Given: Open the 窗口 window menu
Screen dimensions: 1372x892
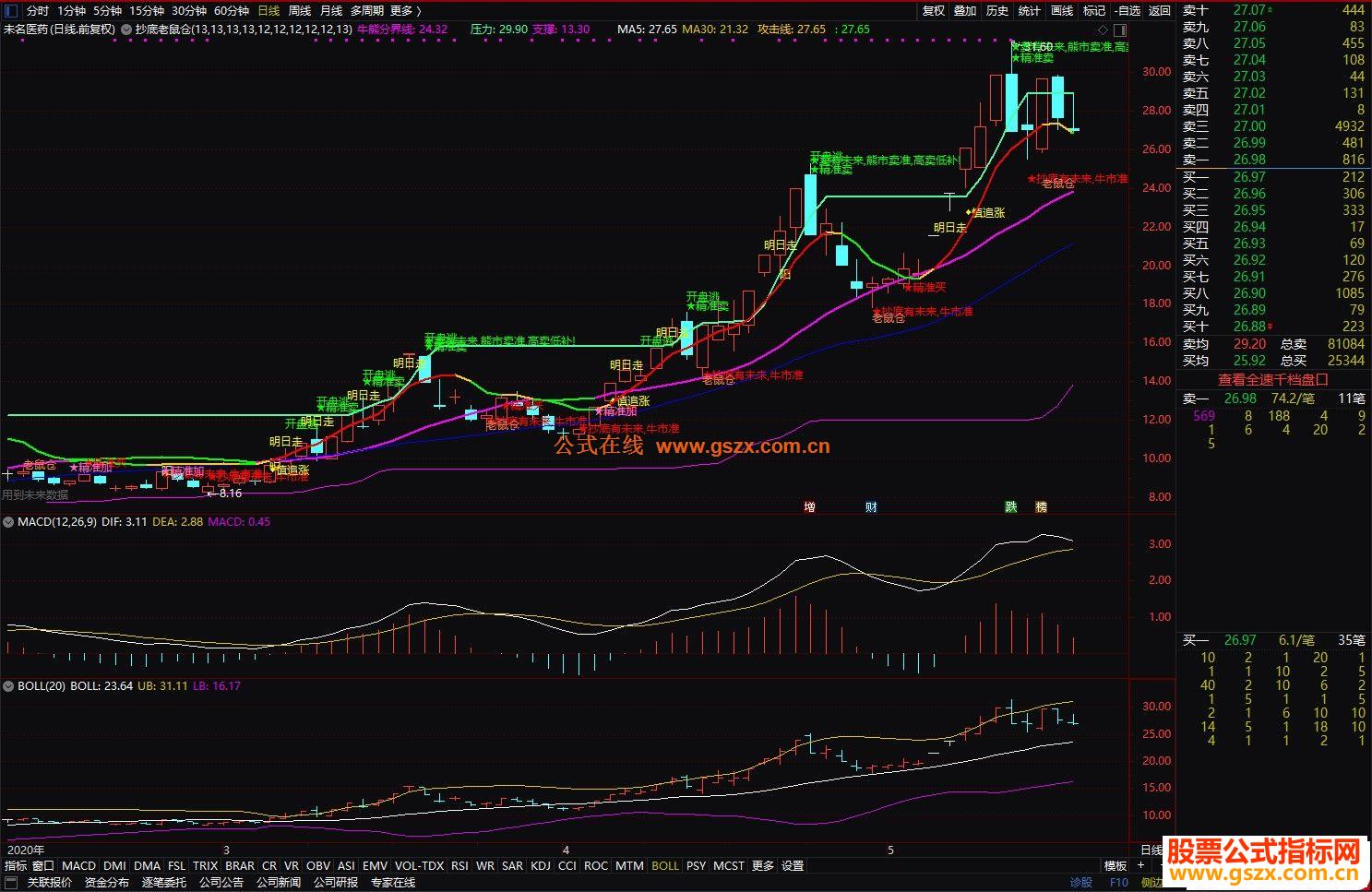Looking at the screenshot, I should (43, 866).
